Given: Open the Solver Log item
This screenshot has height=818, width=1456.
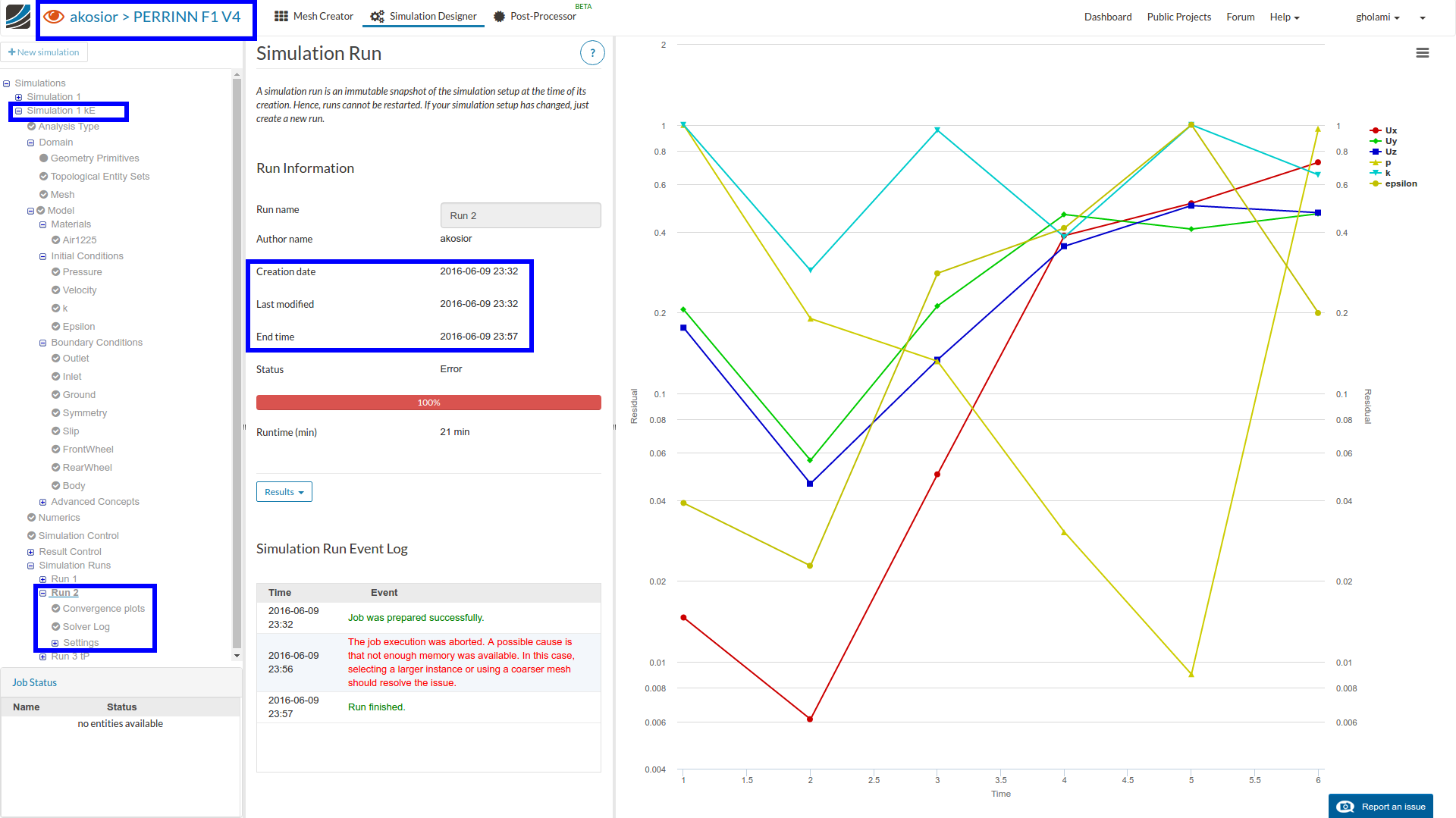Looking at the screenshot, I should point(86,627).
